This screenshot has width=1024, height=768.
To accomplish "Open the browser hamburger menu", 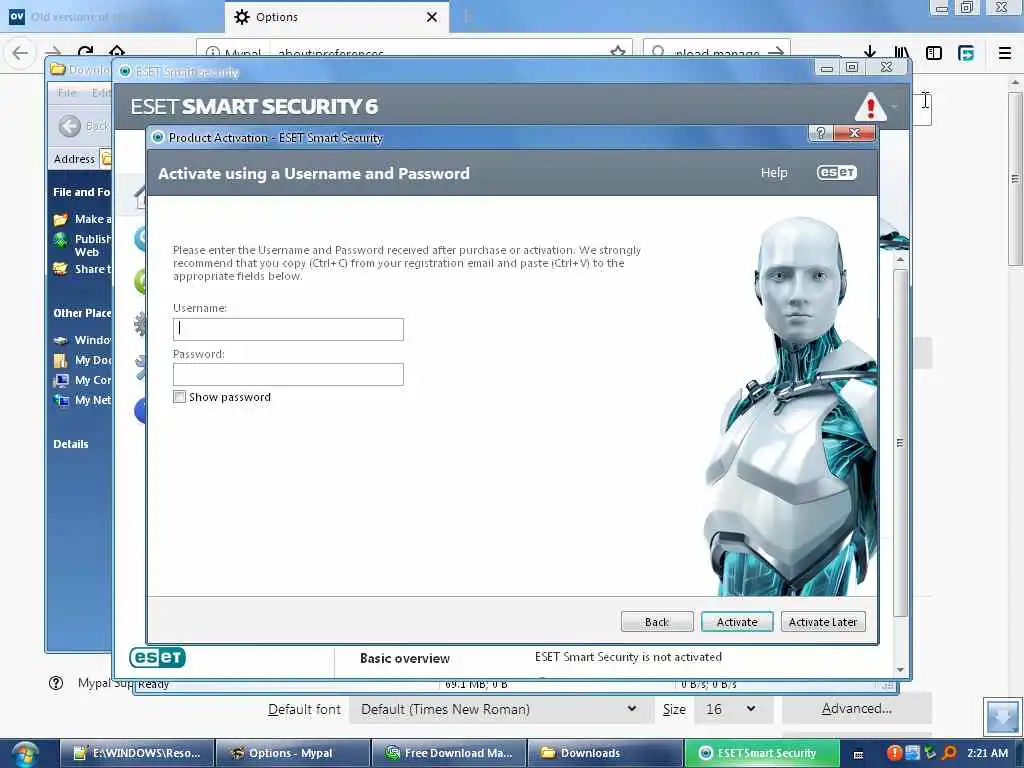I will tap(1005, 53).
